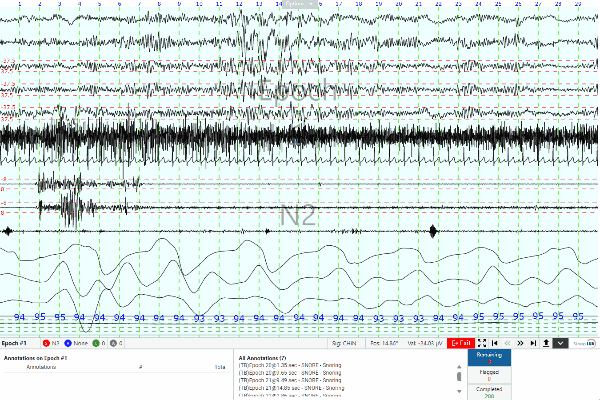
Task: Click second marker 18 on time ruler
Action: [359, 4]
